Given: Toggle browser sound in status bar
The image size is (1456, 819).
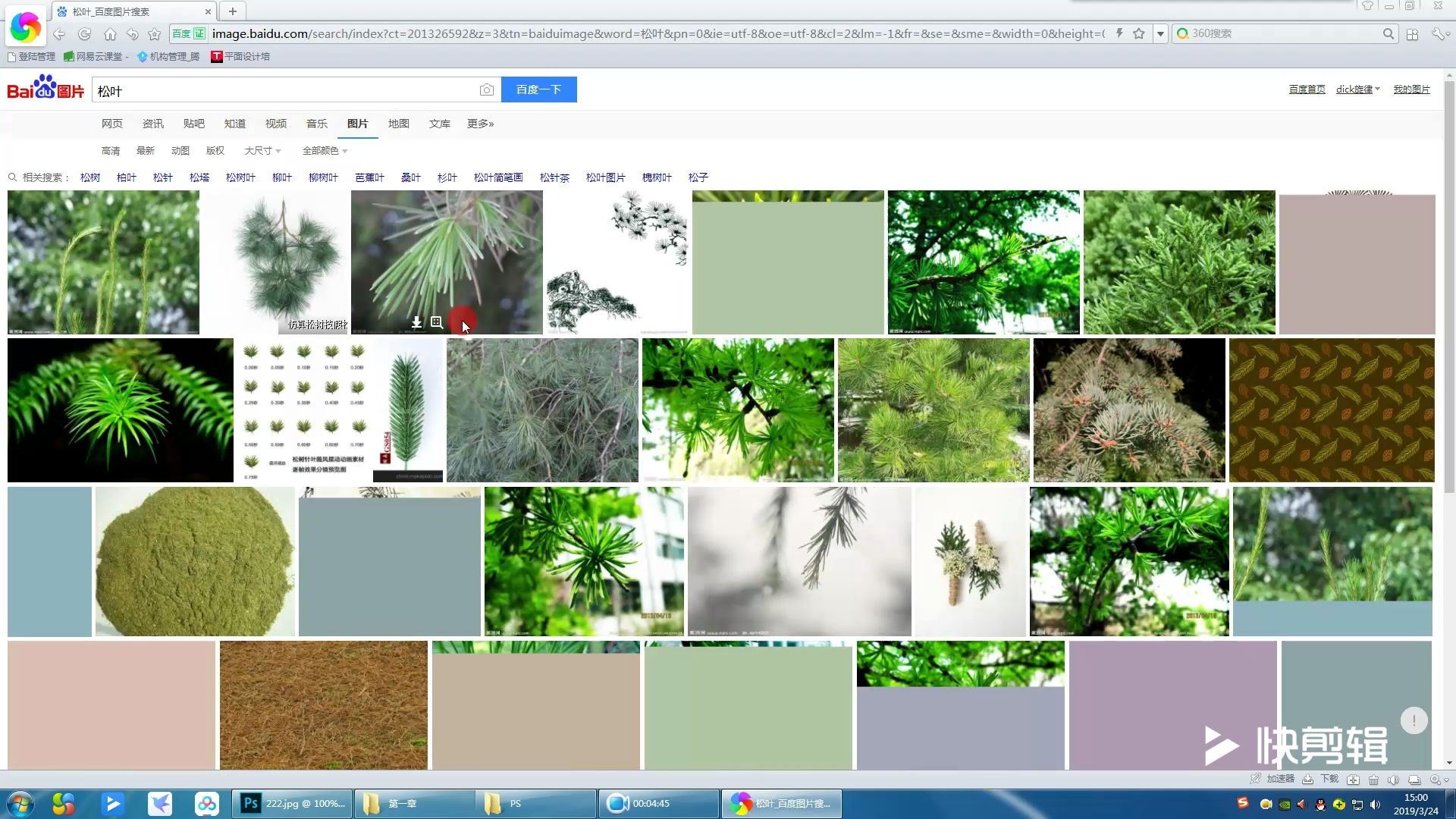Looking at the screenshot, I should tap(1393, 780).
